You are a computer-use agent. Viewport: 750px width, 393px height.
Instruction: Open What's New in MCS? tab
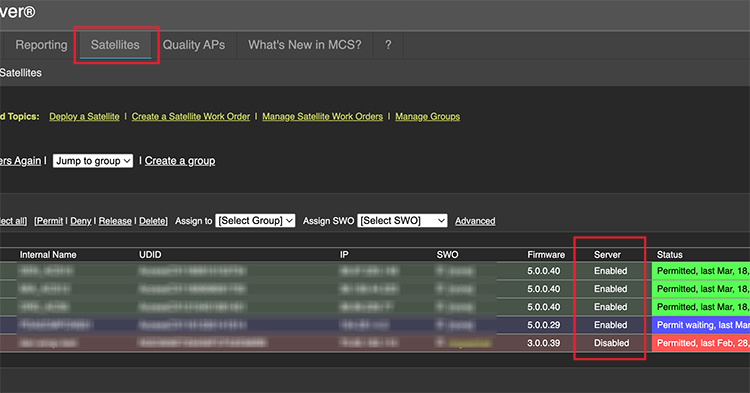click(x=305, y=45)
